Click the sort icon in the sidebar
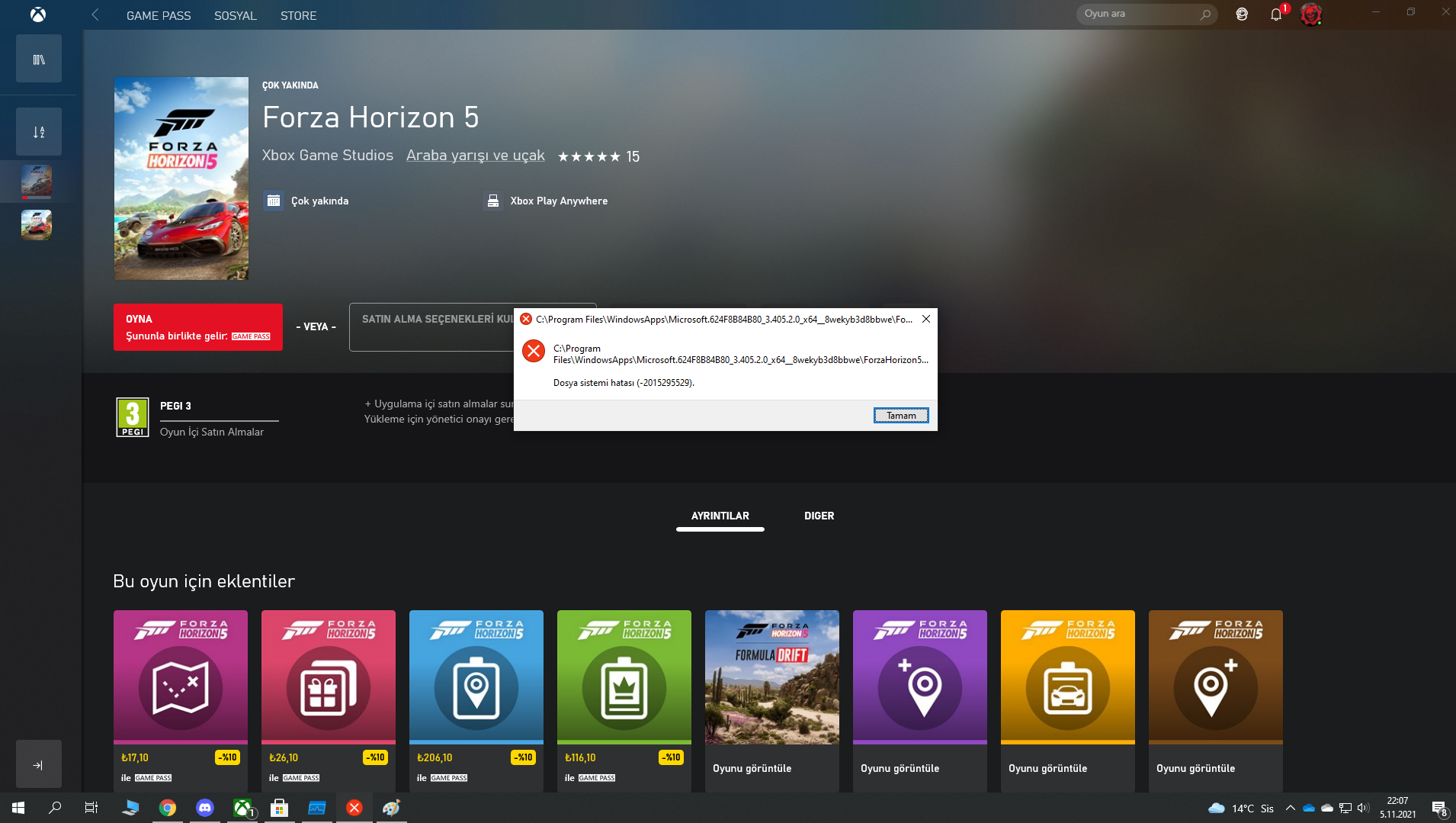The width and height of the screenshot is (1456, 823). pyautogui.click(x=38, y=132)
